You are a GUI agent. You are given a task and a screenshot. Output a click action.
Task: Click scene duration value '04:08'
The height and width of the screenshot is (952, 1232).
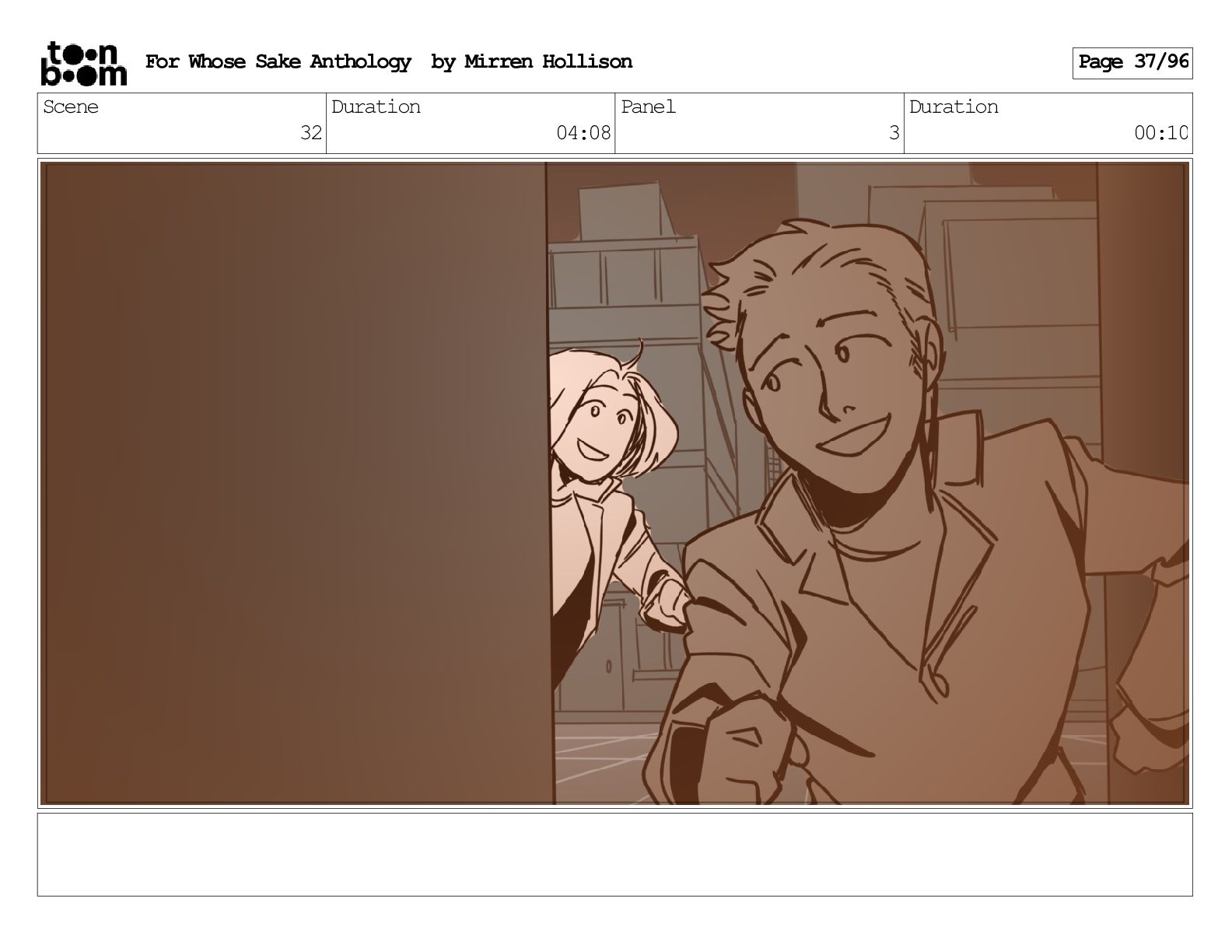click(583, 133)
